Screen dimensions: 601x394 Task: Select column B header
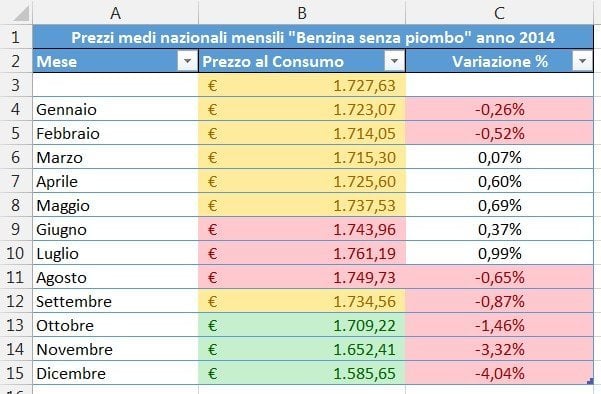[x=302, y=13]
